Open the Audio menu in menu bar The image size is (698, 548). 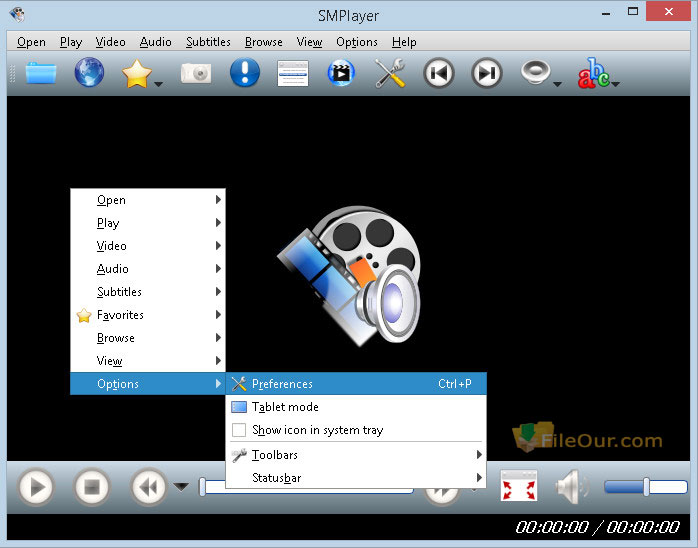155,42
